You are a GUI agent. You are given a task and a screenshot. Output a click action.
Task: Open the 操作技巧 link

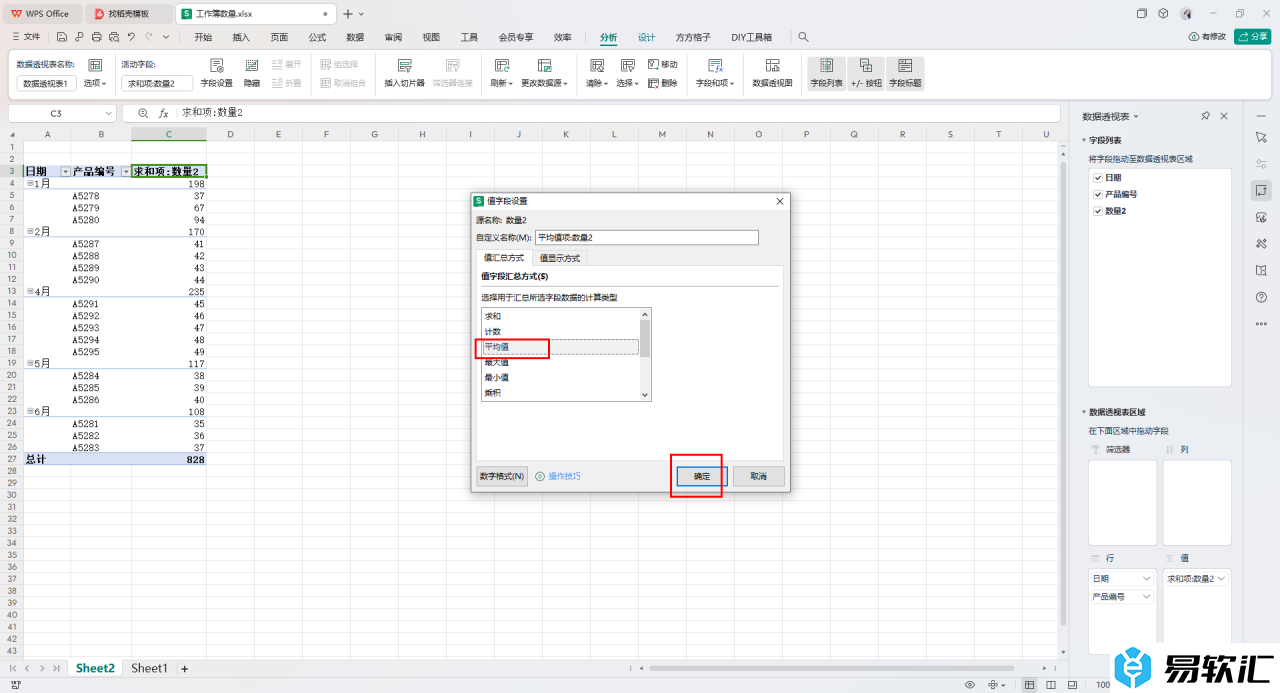point(564,476)
